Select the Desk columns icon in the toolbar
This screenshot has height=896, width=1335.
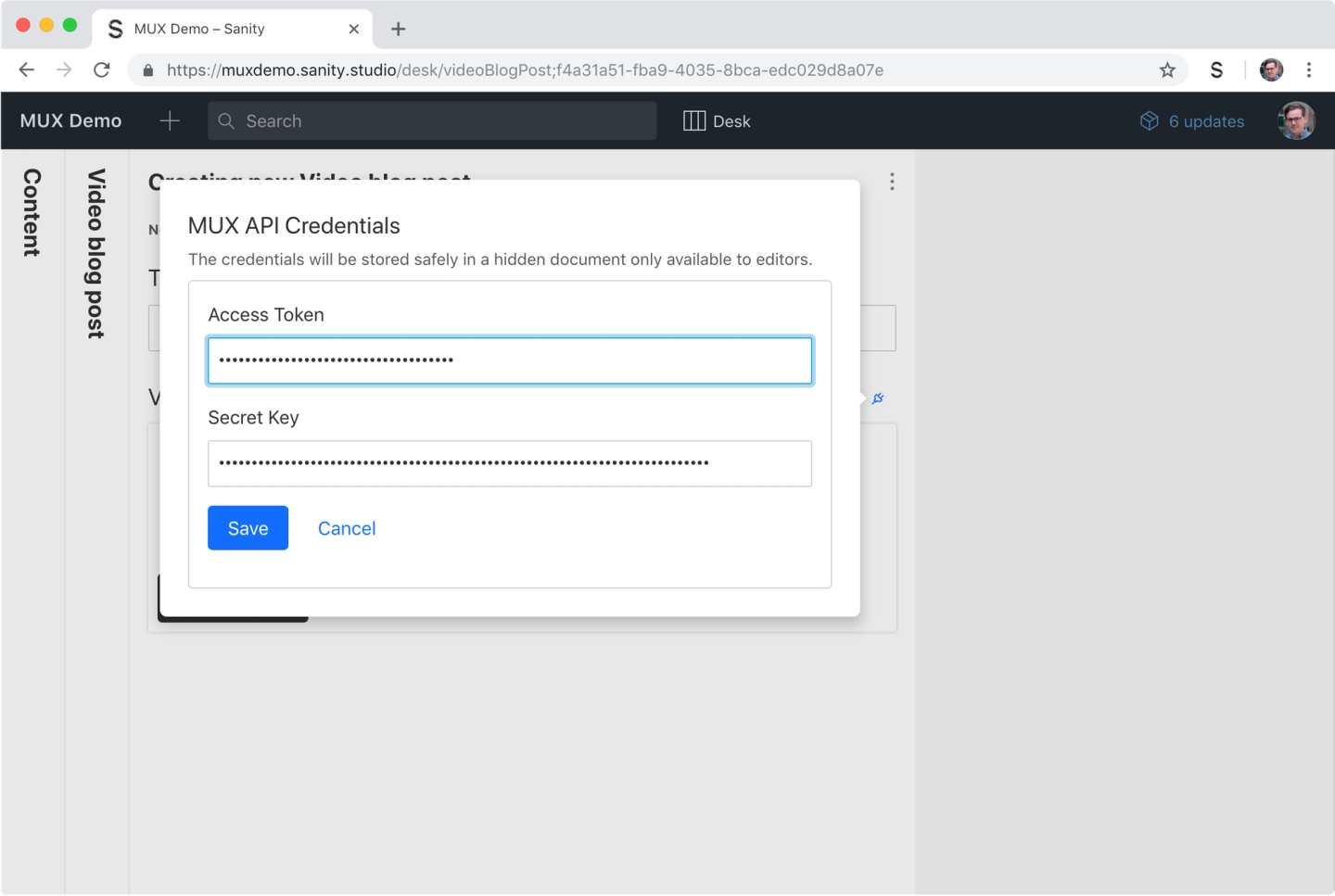click(693, 120)
